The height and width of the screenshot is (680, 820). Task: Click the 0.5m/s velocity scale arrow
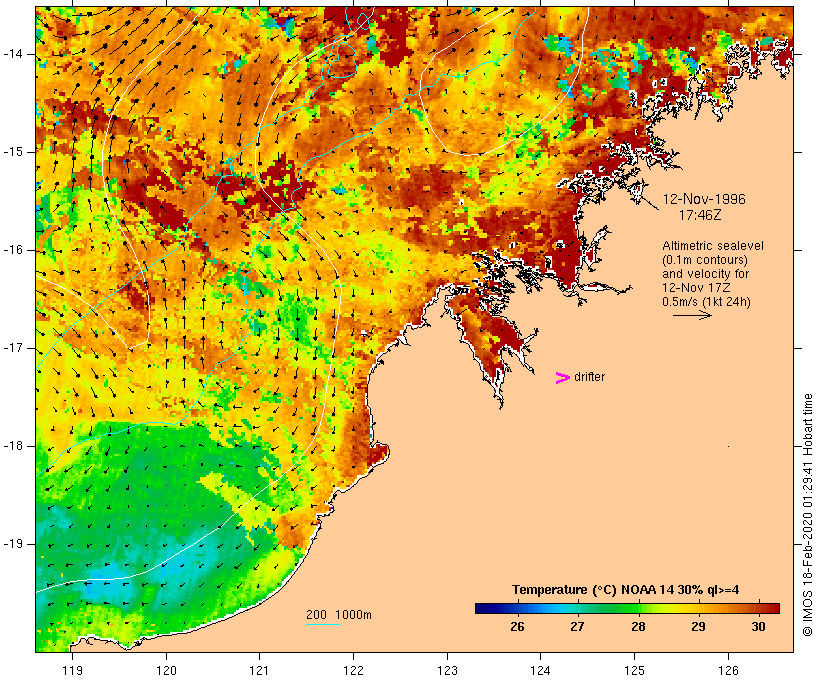point(692,315)
